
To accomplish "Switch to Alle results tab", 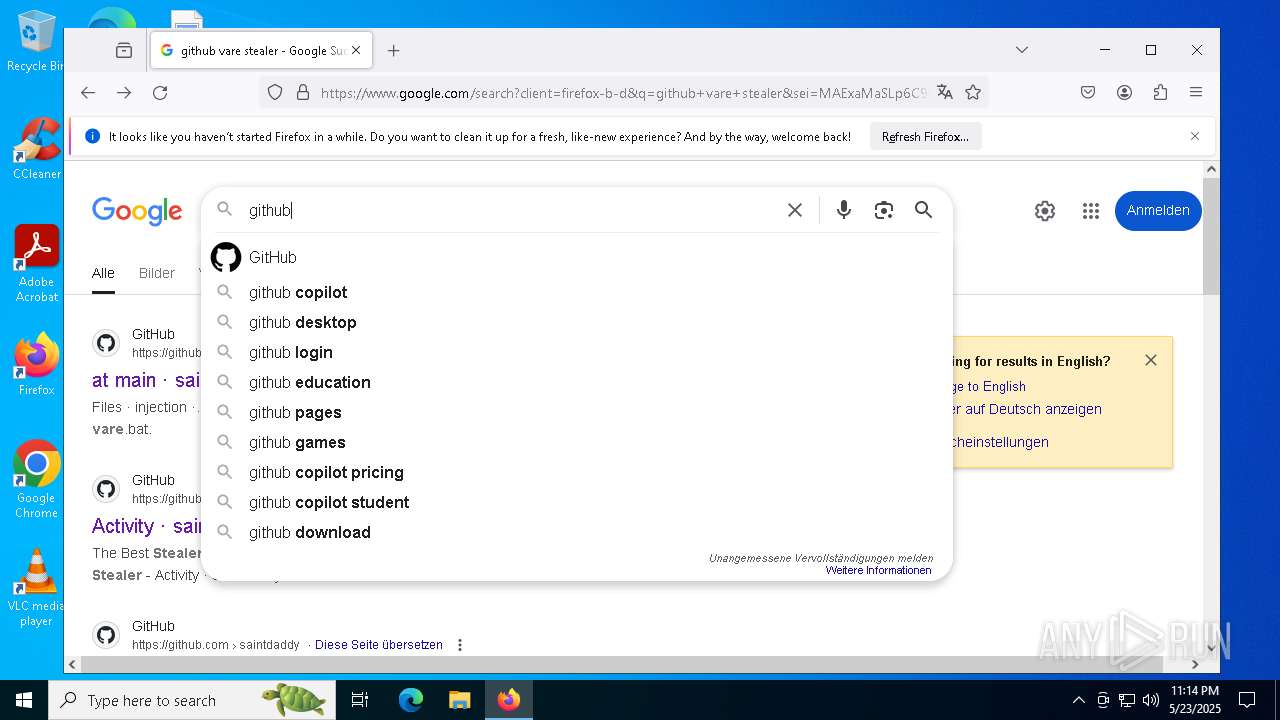I will coord(103,273).
